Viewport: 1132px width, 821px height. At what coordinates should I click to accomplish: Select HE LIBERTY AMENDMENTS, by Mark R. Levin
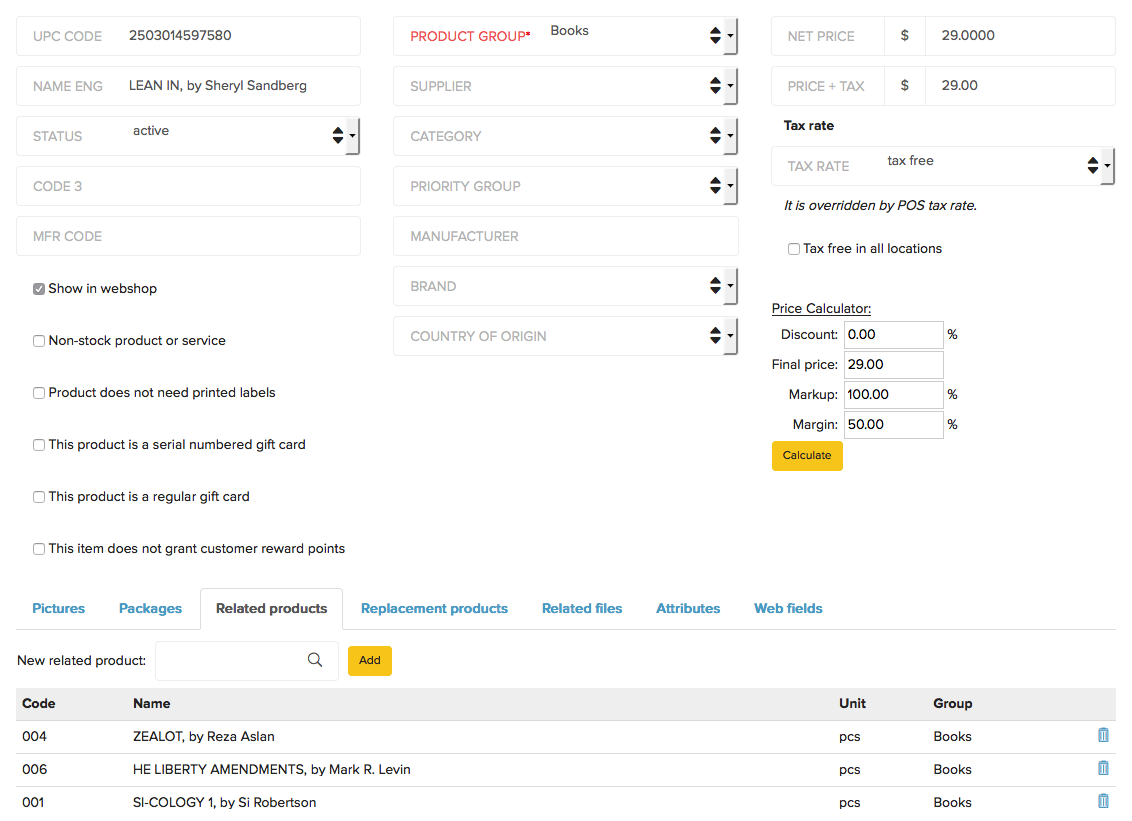pos(565,770)
